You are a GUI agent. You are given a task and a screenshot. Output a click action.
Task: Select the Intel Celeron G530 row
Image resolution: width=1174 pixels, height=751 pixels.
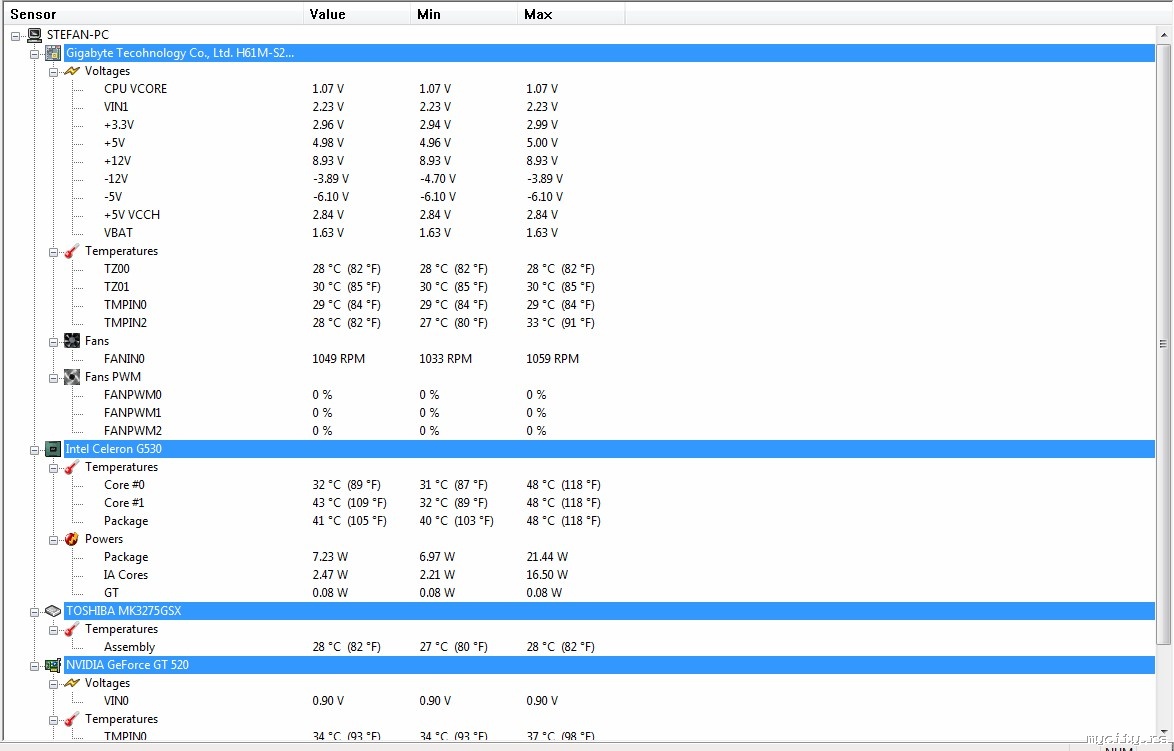[x=609, y=449]
